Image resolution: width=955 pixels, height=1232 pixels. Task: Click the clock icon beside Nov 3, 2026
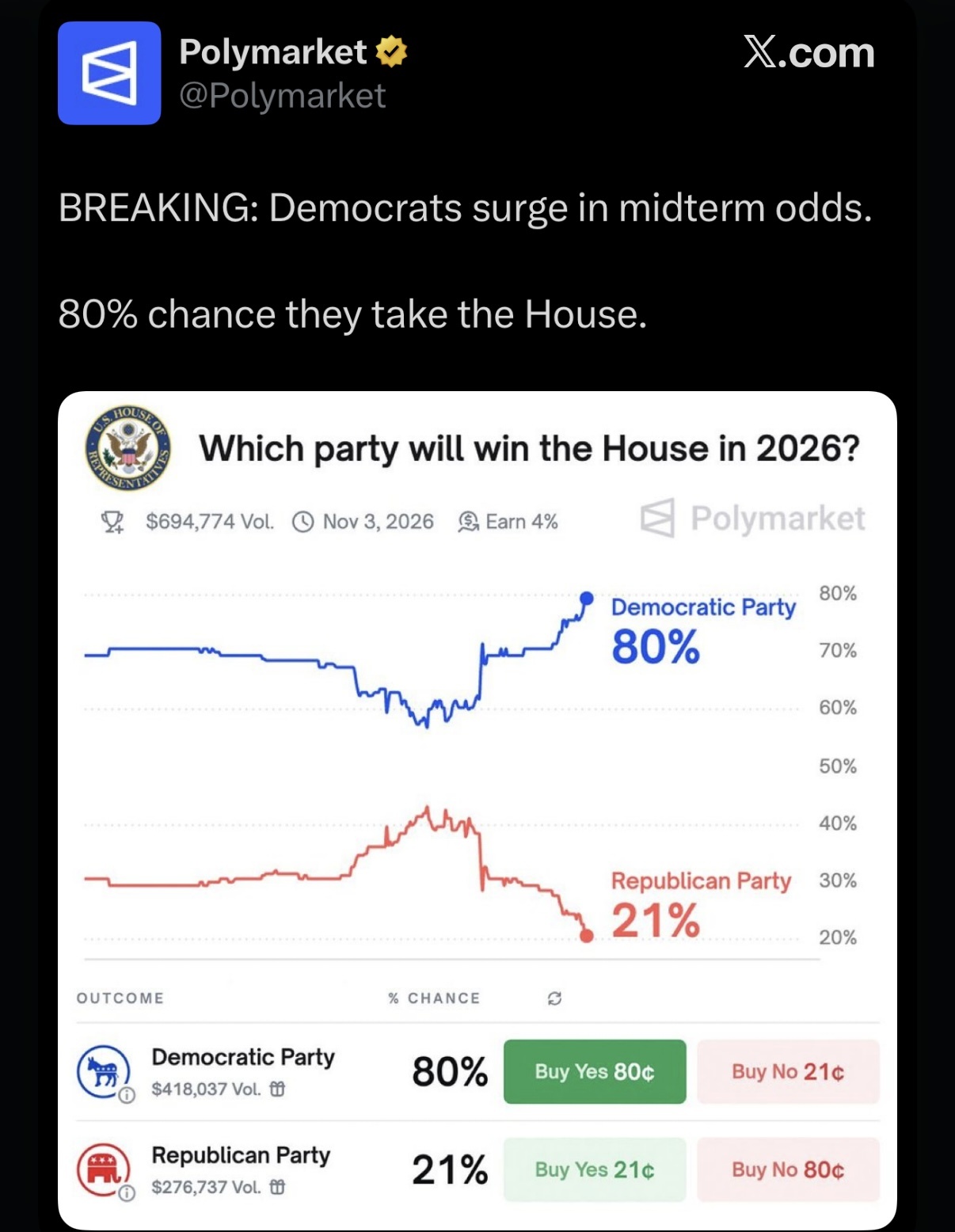pos(303,522)
